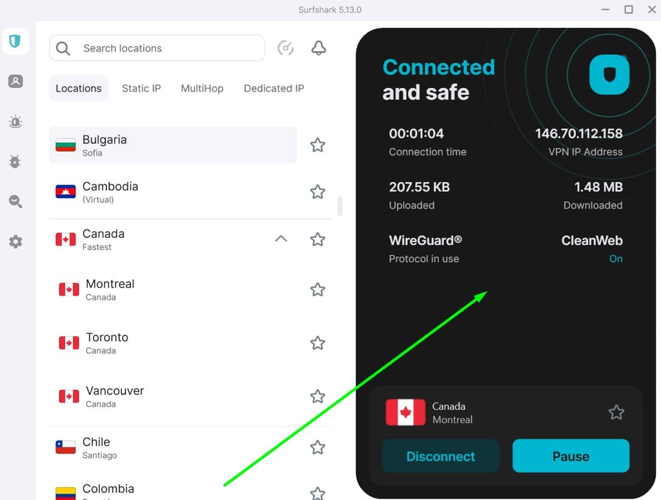Open the Antivirus bug icon in sidebar
Screen dimensions: 661x500
pos(15,162)
